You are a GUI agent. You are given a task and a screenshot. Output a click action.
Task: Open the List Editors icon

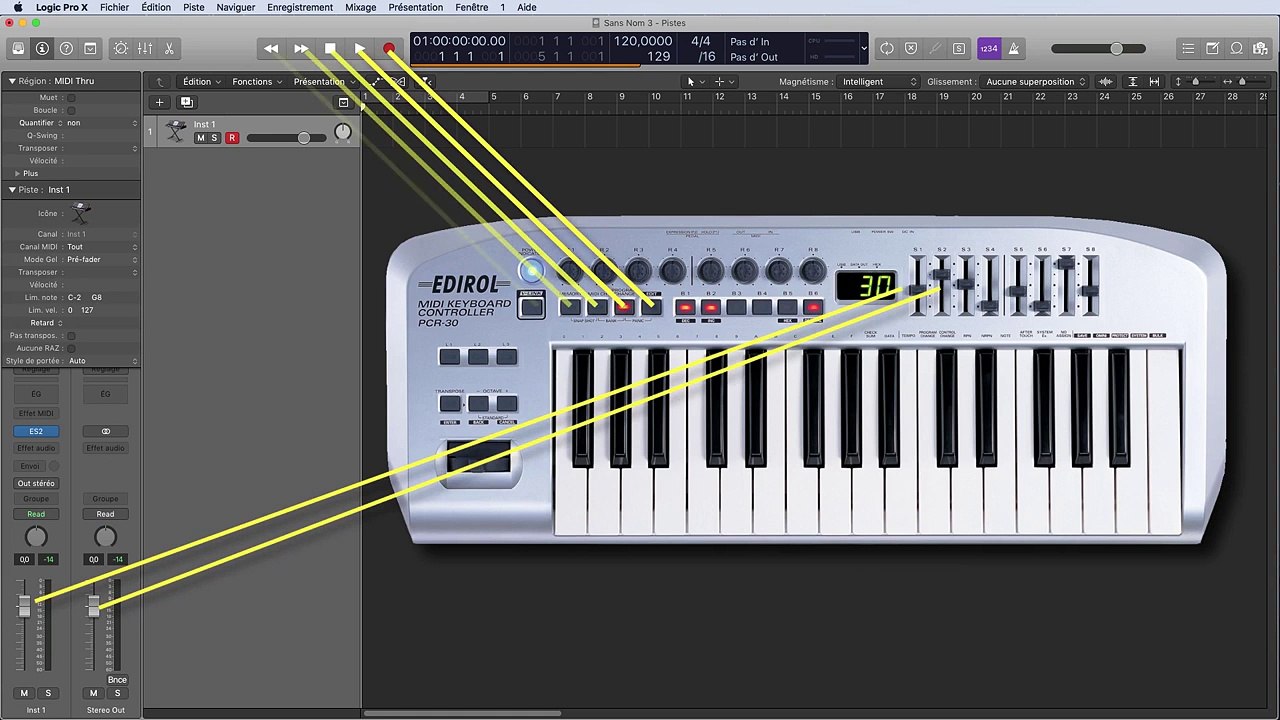coord(1188,48)
